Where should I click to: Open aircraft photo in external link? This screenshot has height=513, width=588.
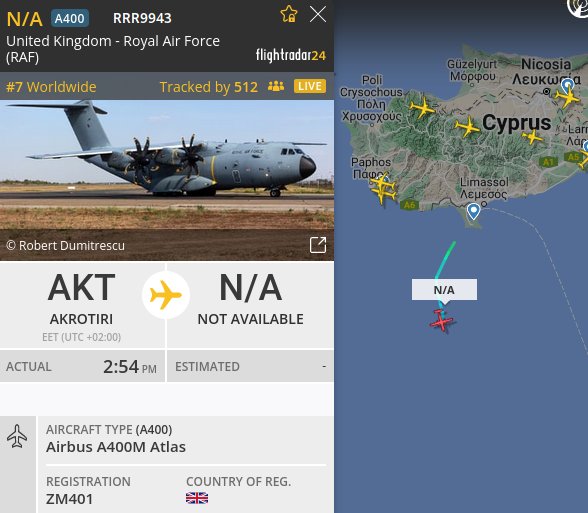[318, 245]
